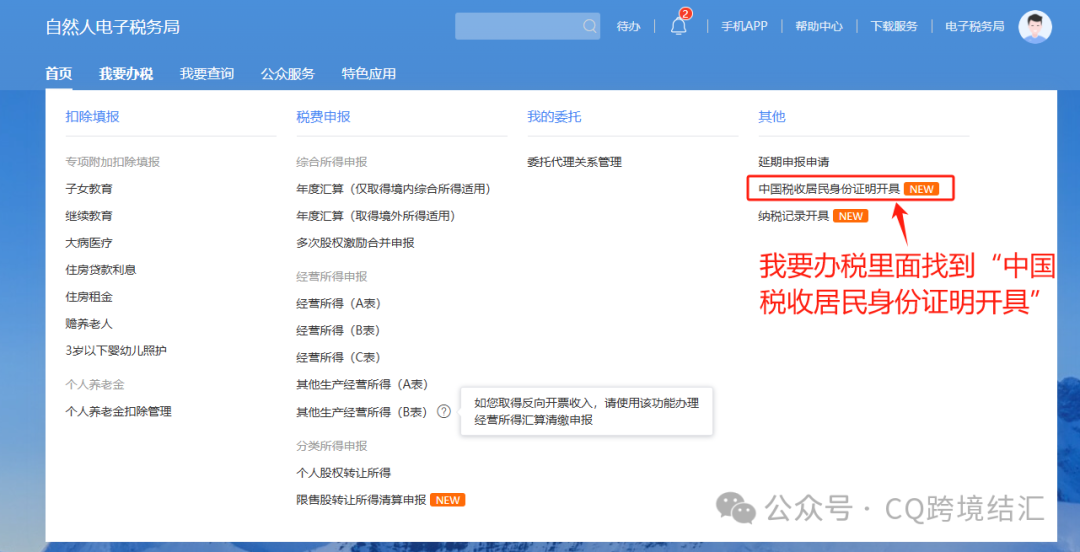The height and width of the screenshot is (552, 1080).
Task: Click the 经营所得申报 subheading
Action: coord(332,276)
